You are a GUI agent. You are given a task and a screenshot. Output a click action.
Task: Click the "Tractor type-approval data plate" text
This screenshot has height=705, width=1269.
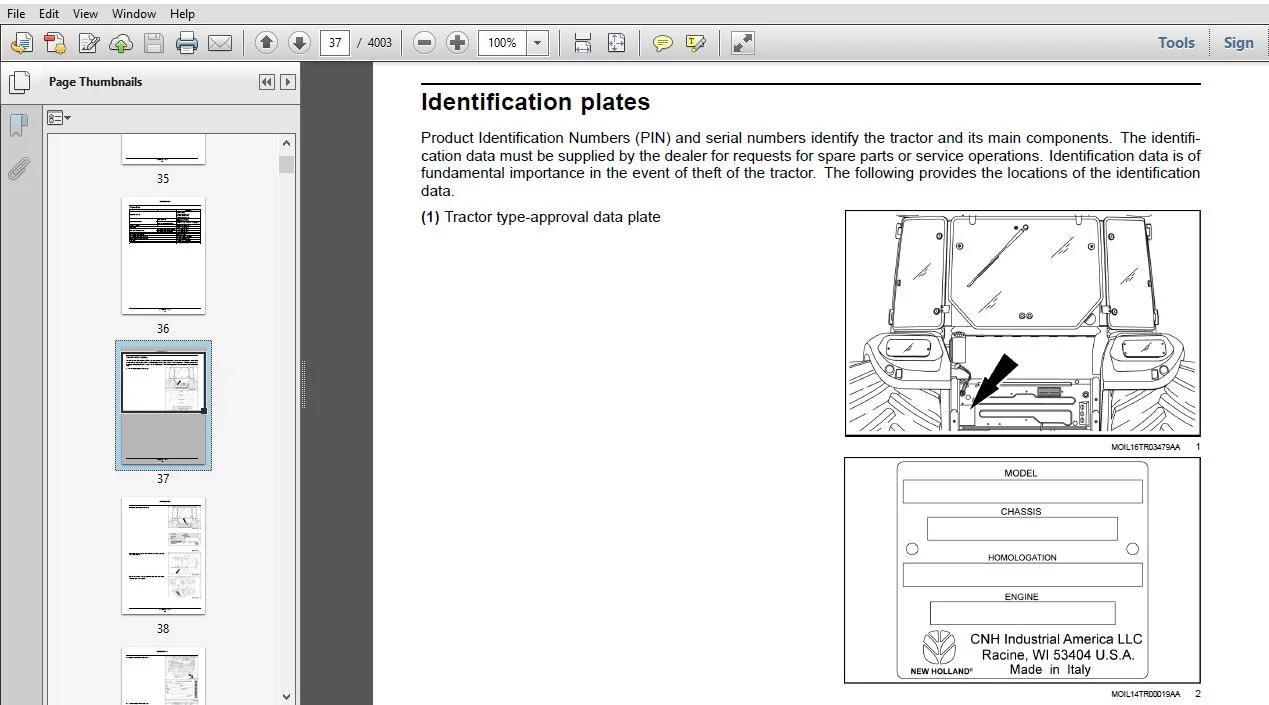pyautogui.click(x=552, y=217)
